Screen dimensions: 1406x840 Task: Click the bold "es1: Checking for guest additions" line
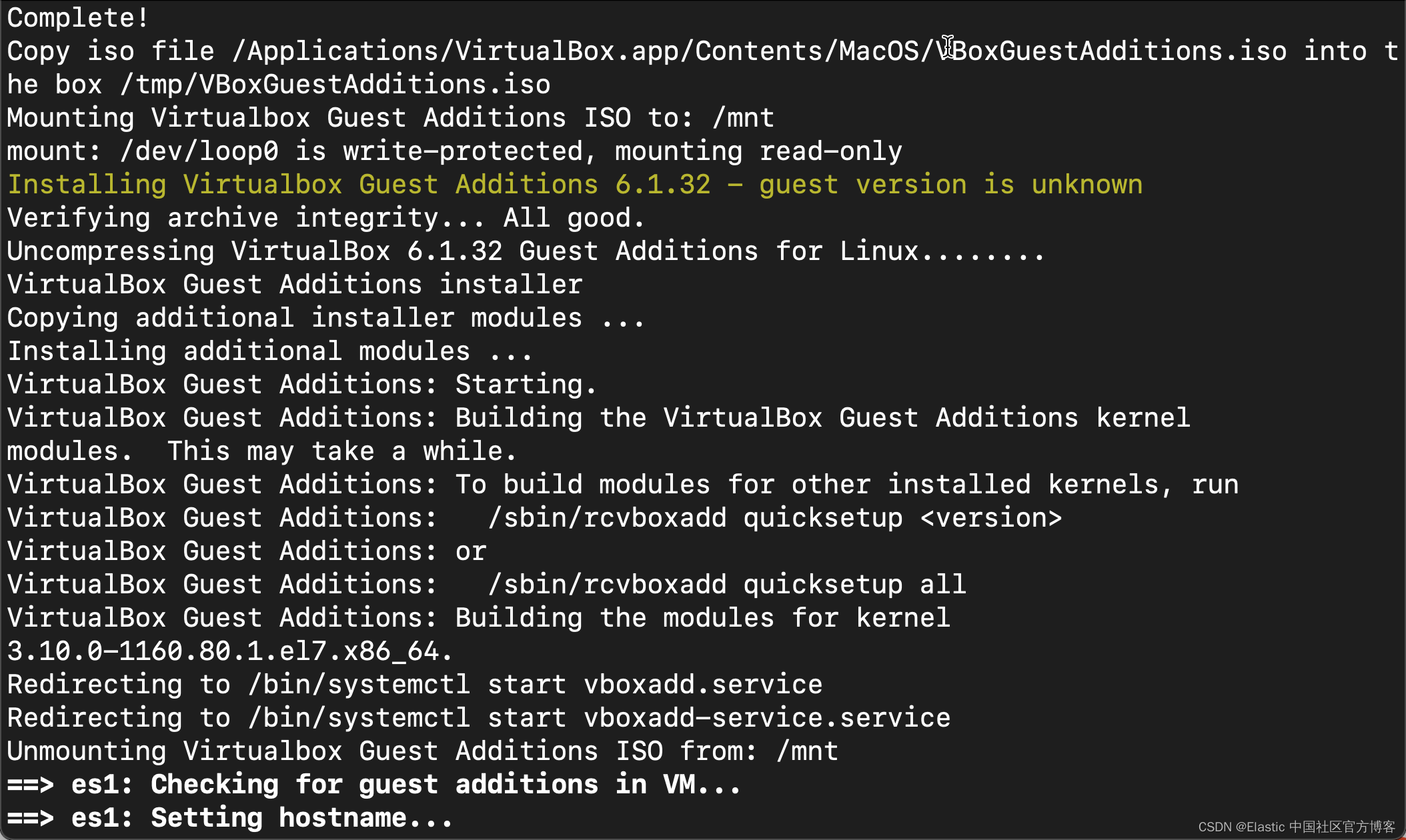pos(374,785)
